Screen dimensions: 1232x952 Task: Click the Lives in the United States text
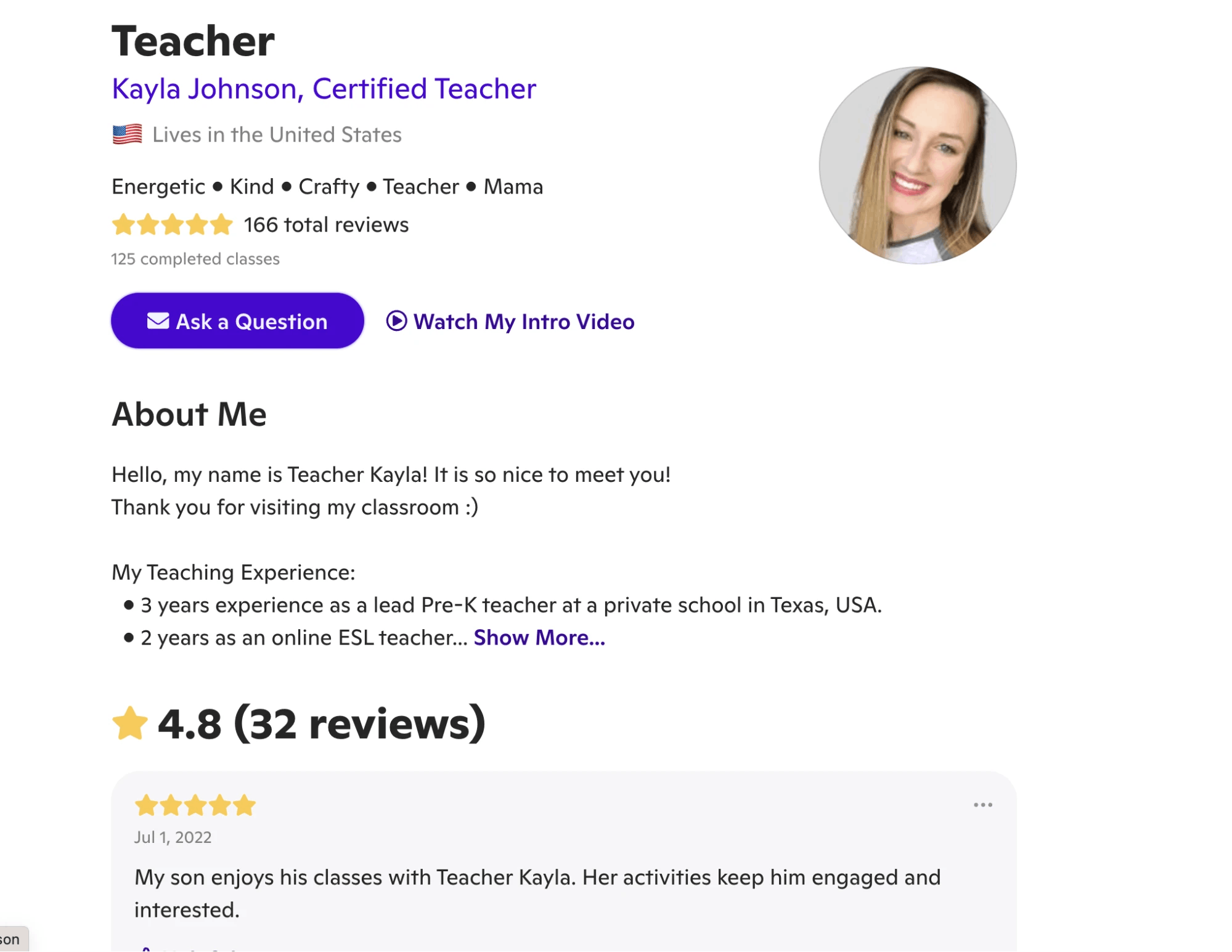[277, 134]
